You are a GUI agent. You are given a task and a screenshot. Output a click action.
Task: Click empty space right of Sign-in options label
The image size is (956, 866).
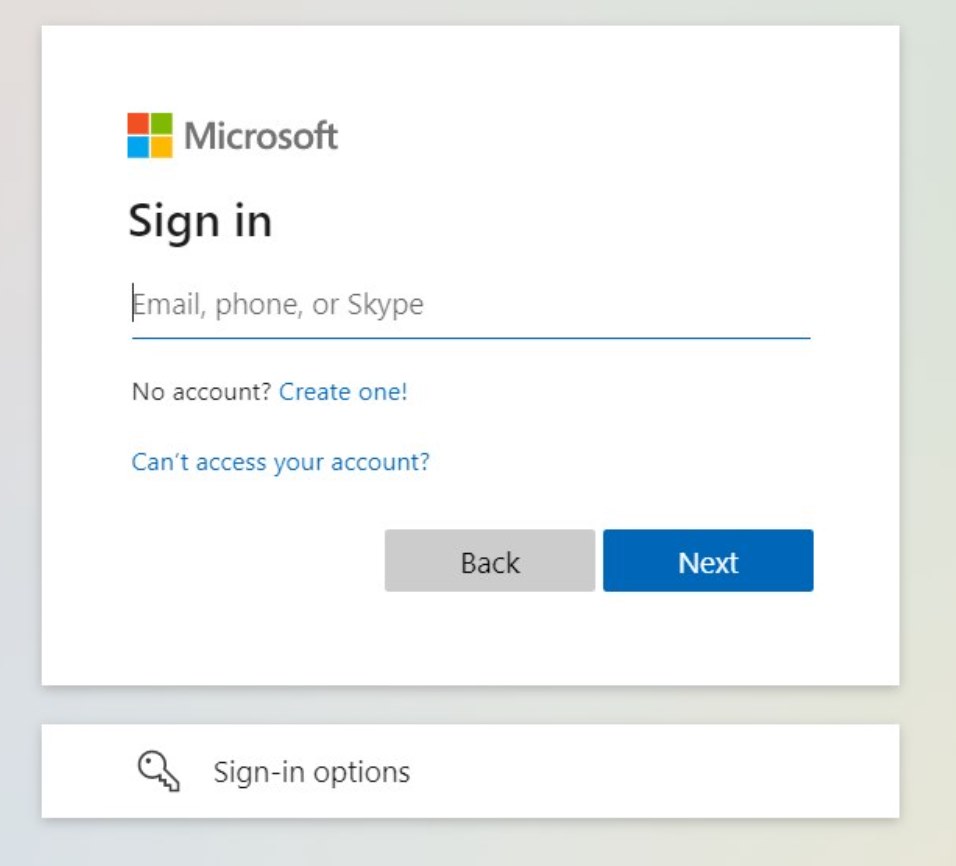click(x=652, y=771)
